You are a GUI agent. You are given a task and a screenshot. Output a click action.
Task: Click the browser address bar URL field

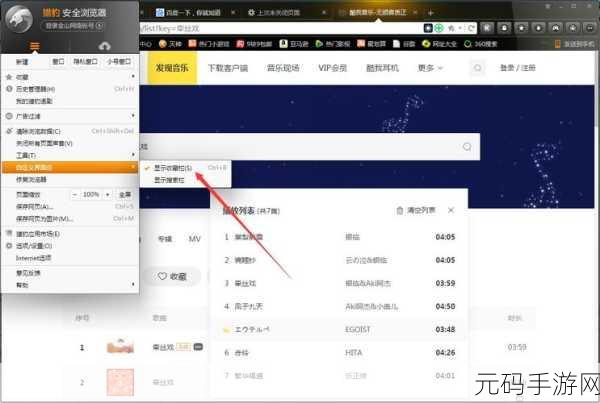click(x=279, y=28)
